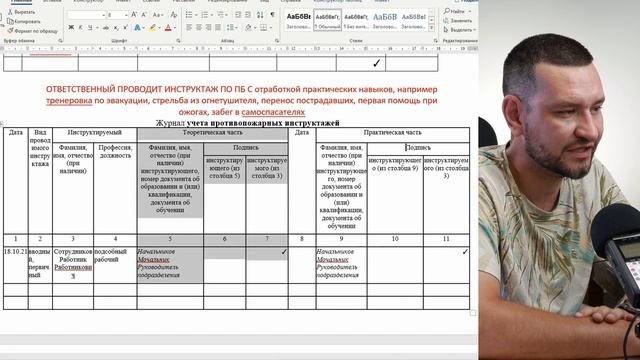Open the font size dropdown

tap(126, 15)
